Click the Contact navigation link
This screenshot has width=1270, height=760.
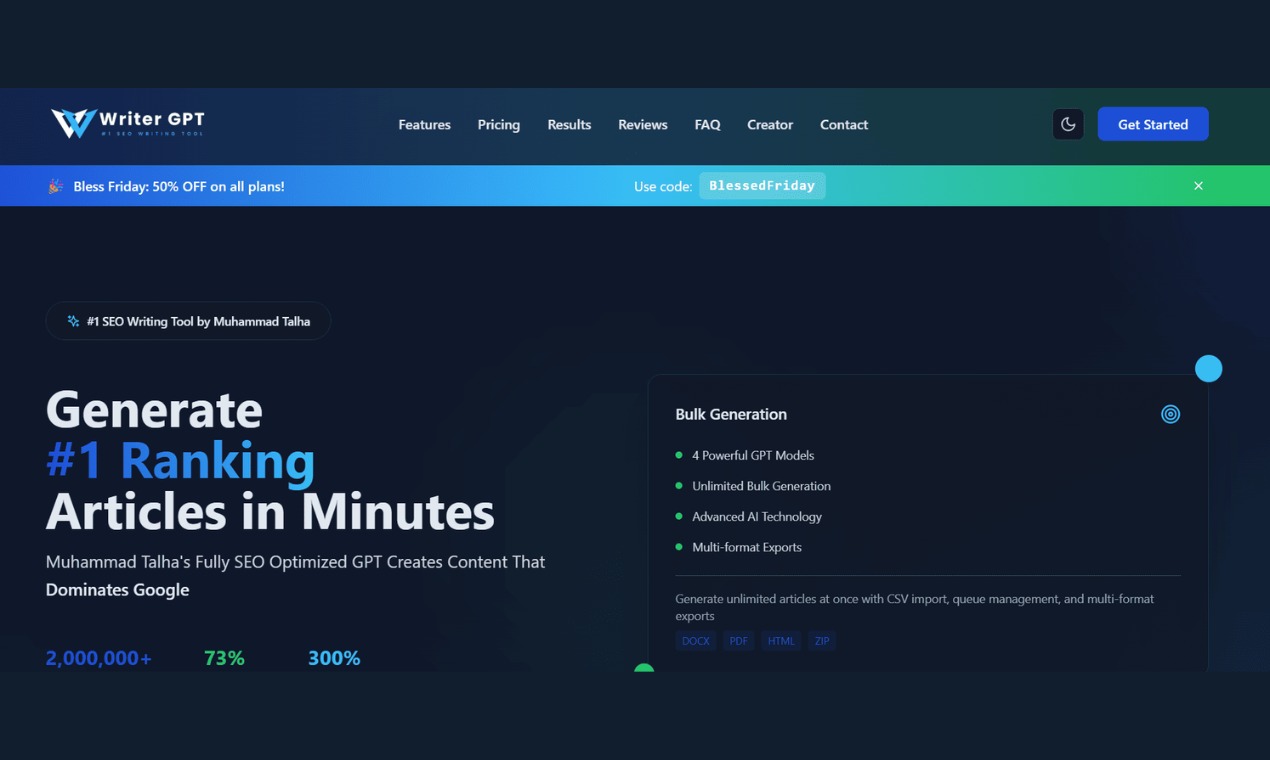click(x=843, y=124)
